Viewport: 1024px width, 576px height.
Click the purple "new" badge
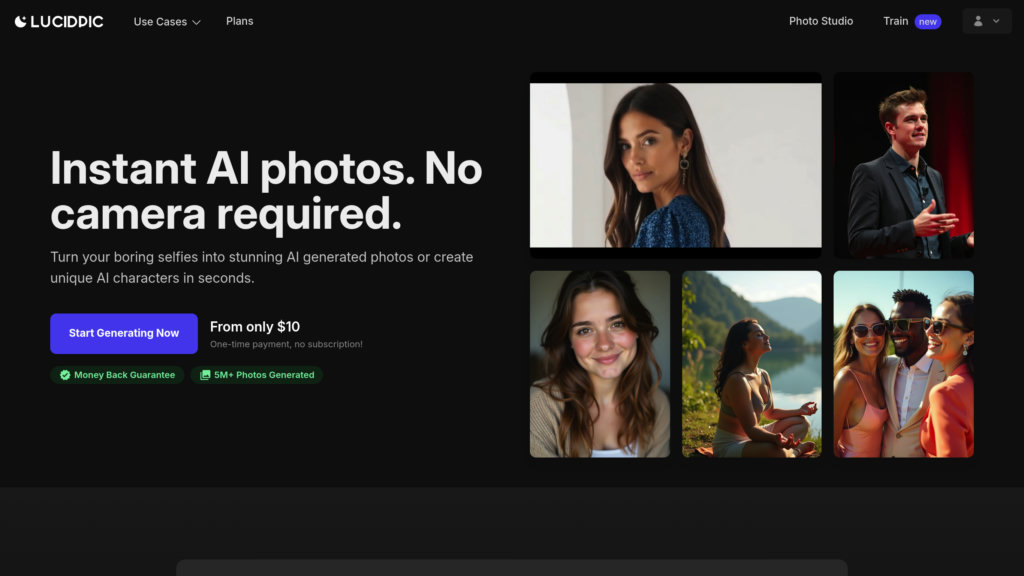tap(928, 22)
